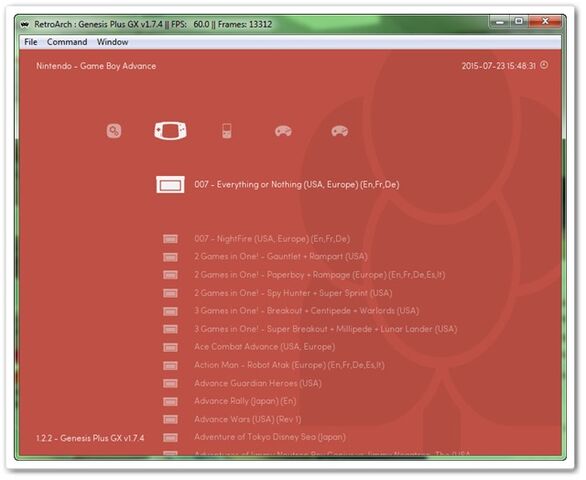This screenshot has width=586, height=480.
Task: Maximize the RetroArch window
Action: click(519, 22)
